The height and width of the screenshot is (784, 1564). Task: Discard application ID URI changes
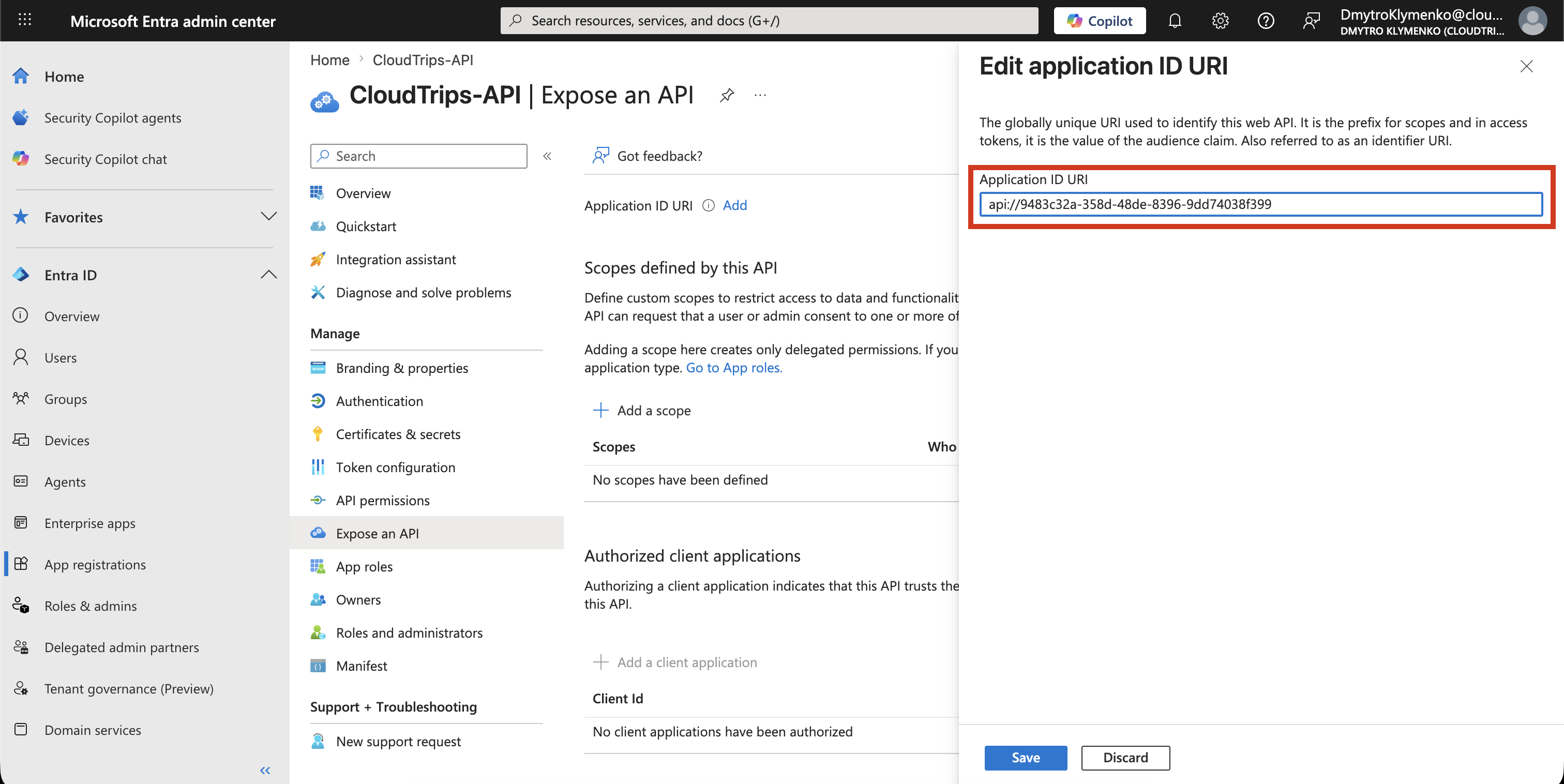click(1125, 757)
